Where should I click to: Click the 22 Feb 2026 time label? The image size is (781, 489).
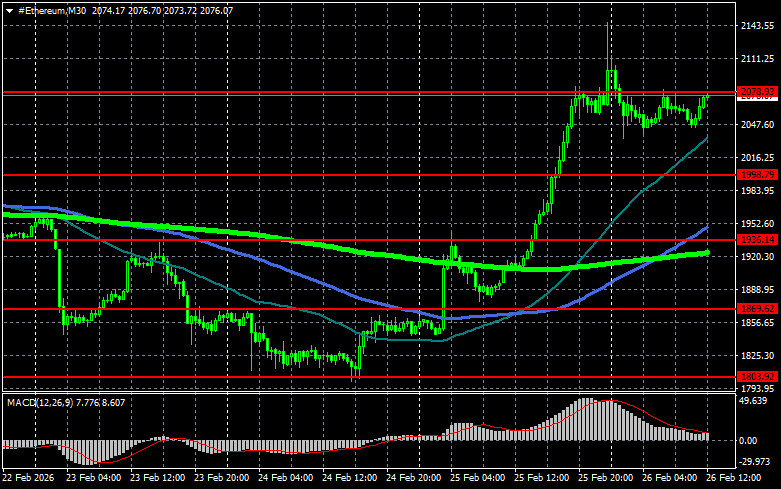28,478
